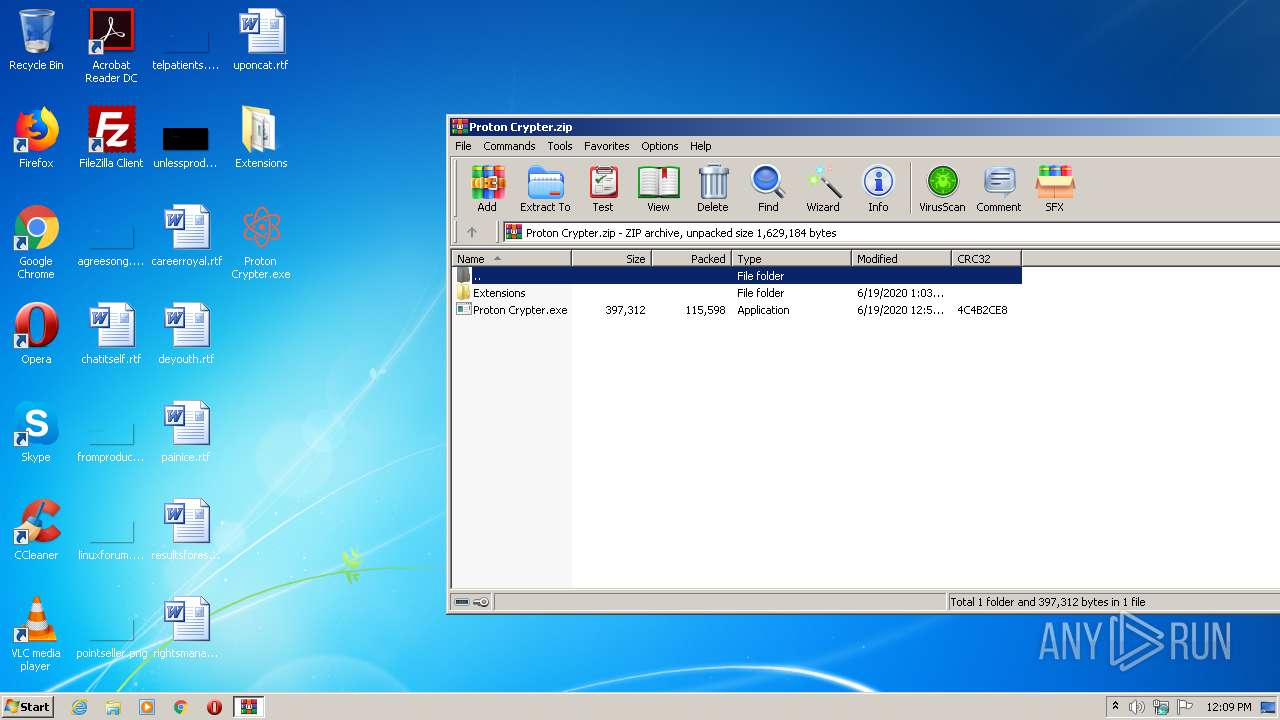Viewport: 1280px width, 720px height.
Task: Click the archive path address field
Action: [890, 232]
